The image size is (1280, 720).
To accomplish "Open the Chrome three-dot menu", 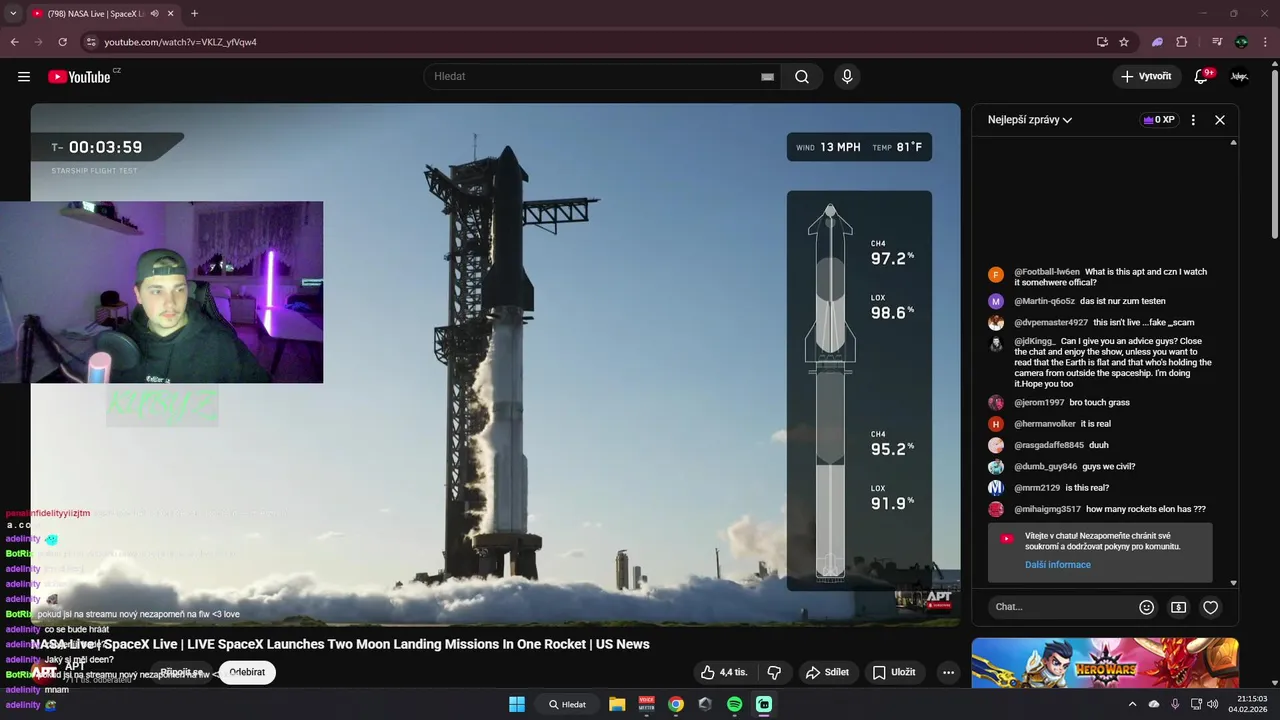I will 1266,42.
